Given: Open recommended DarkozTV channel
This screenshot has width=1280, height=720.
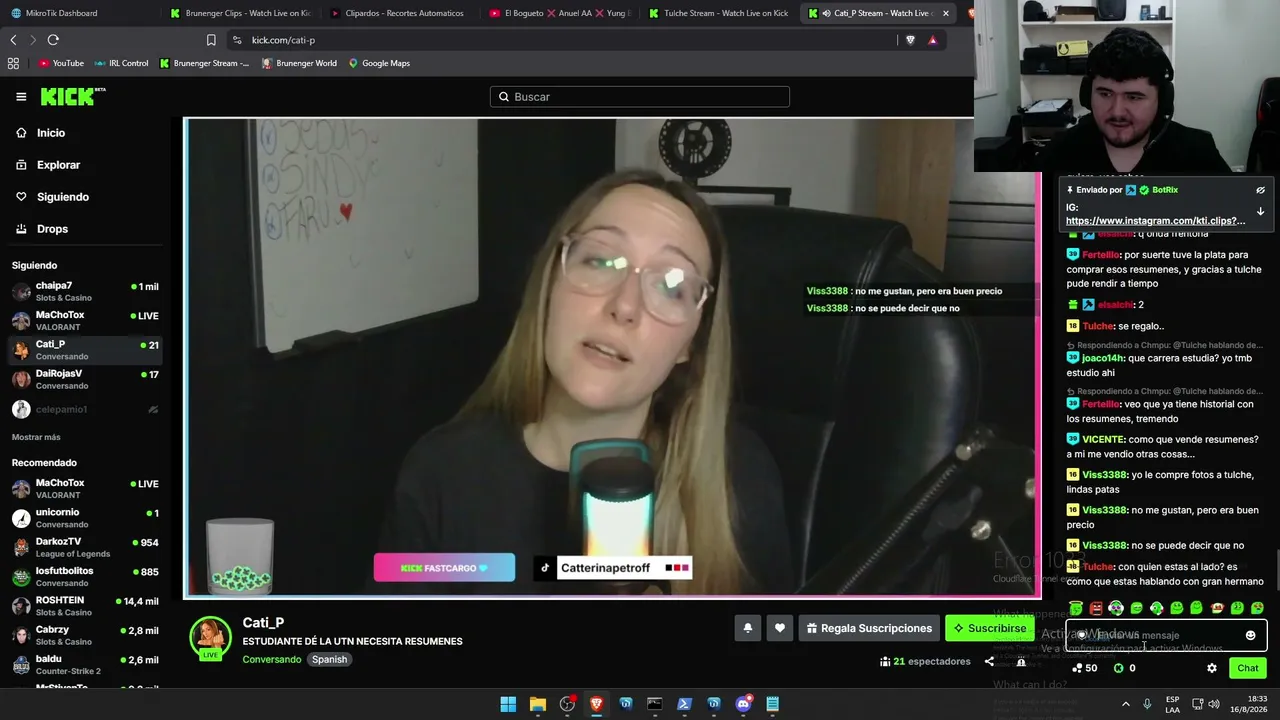Looking at the screenshot, I should click(x=85, y=547).
